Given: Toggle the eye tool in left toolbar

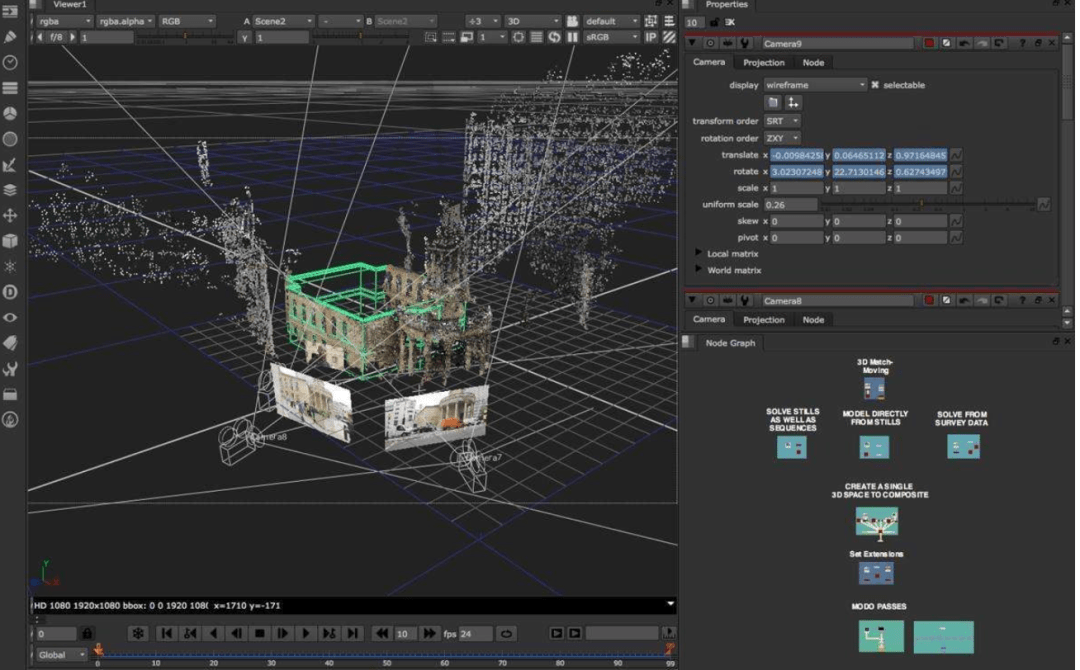Looking at the screenshot, I should pos(10,318).
